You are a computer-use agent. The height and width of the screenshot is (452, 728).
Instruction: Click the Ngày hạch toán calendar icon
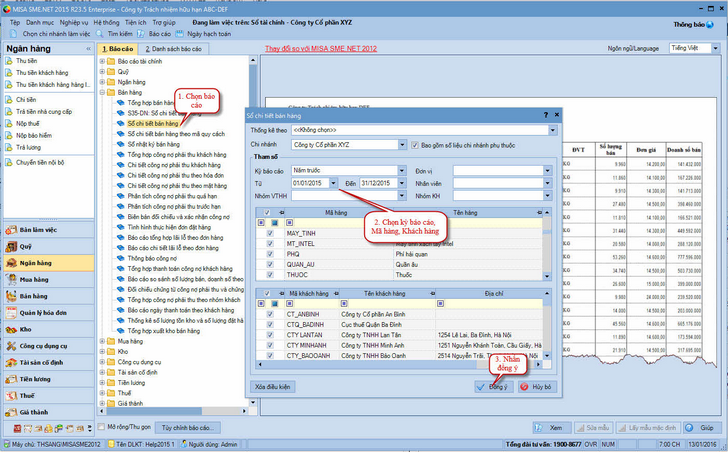coord(180,34)
